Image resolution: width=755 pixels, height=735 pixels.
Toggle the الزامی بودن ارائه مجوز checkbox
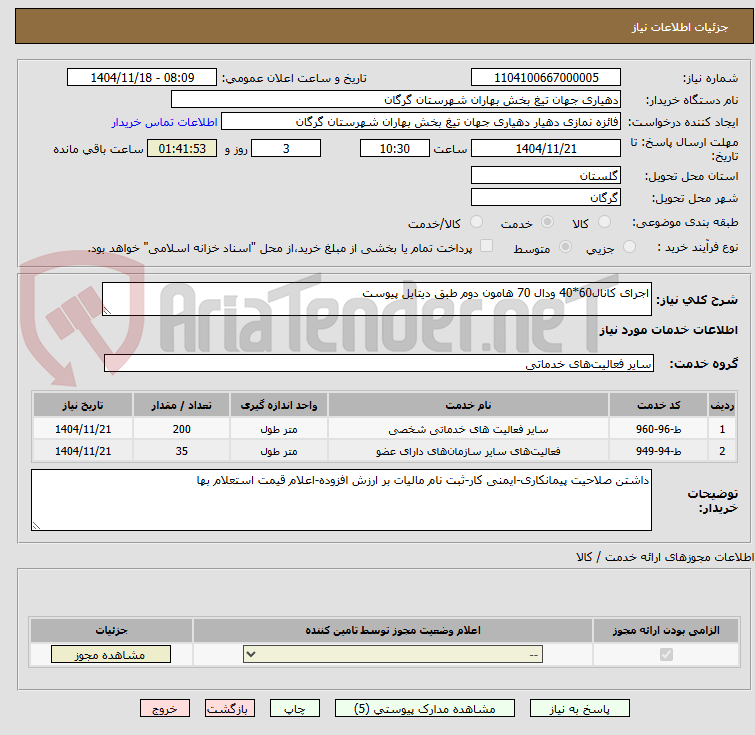pos(666,655)
